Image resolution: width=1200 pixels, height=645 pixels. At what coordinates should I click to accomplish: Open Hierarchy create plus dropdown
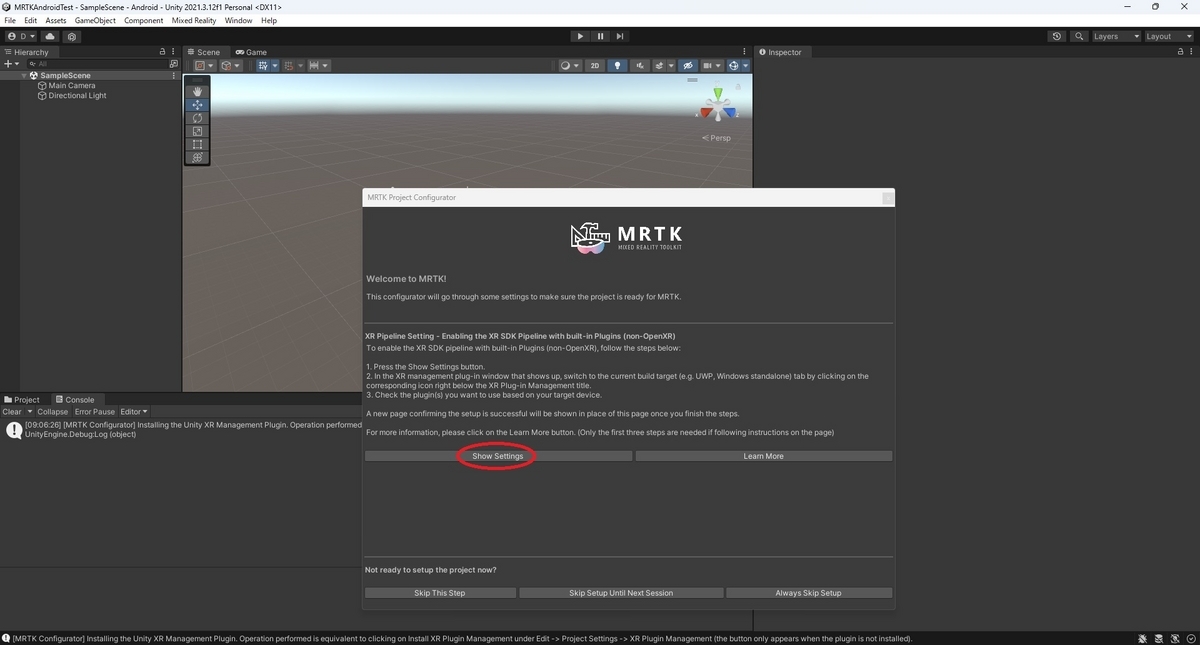[11, 63]
